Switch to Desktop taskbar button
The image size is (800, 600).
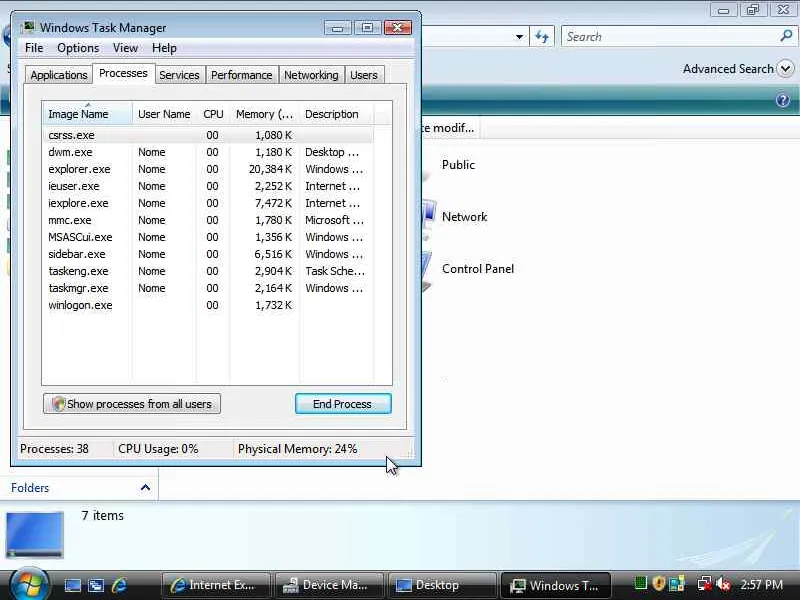[x=442, y=585]
